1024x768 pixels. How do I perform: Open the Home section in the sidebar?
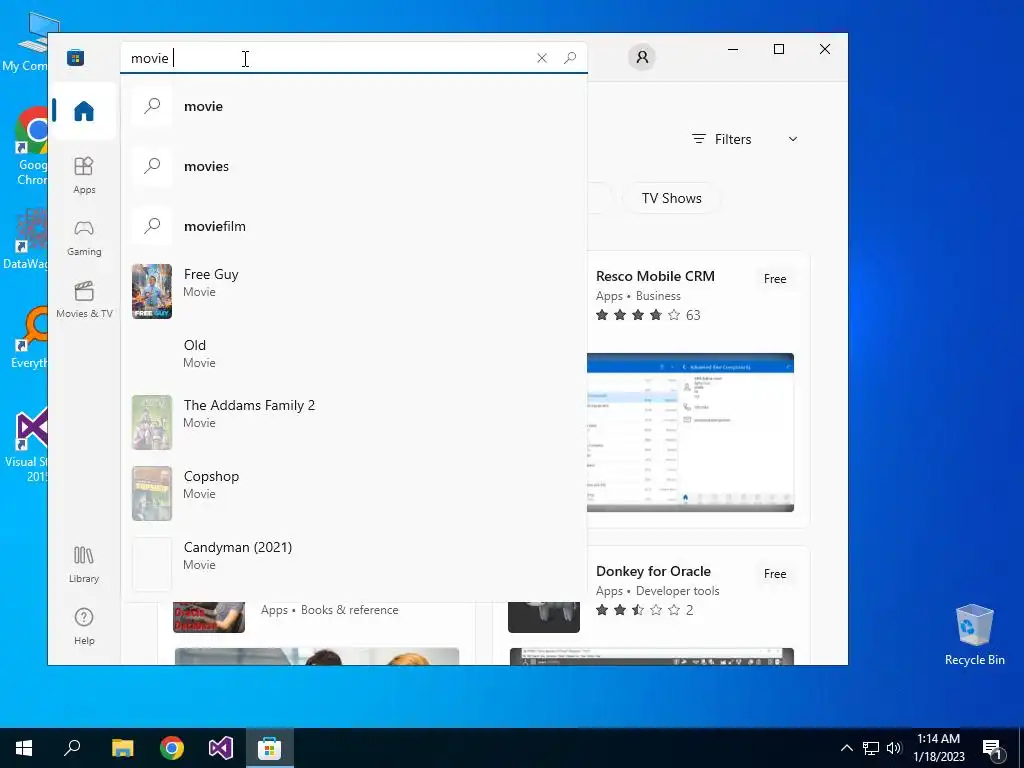coord(84,111)
